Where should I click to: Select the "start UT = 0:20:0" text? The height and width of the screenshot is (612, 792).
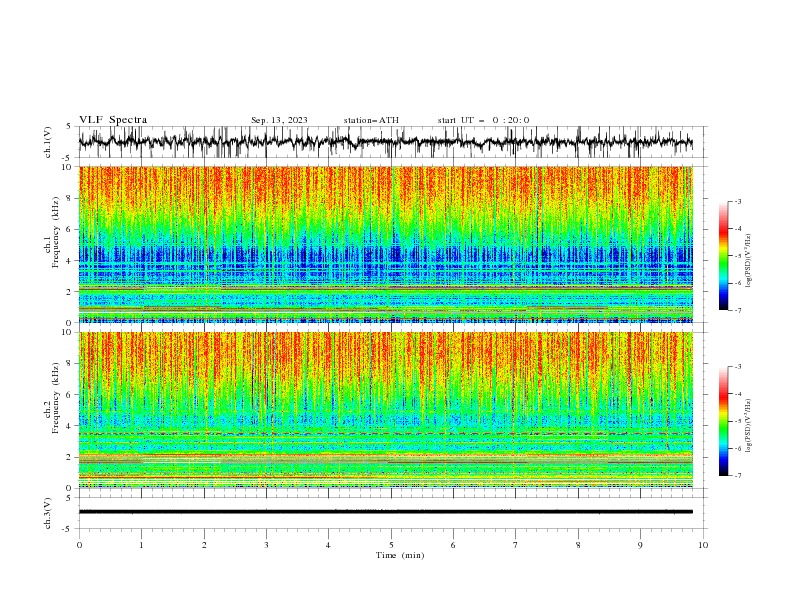click(x=483, y=120)
